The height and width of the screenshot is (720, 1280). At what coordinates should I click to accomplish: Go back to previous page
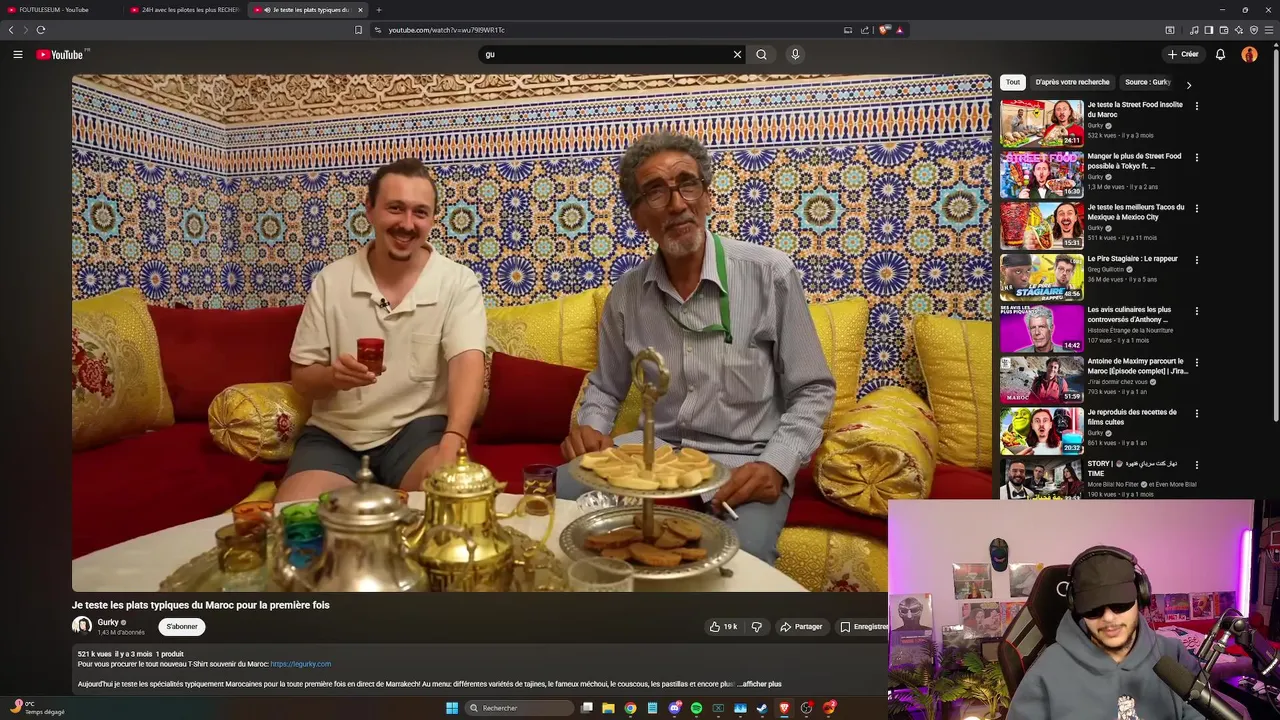click(x=11, y=30)
